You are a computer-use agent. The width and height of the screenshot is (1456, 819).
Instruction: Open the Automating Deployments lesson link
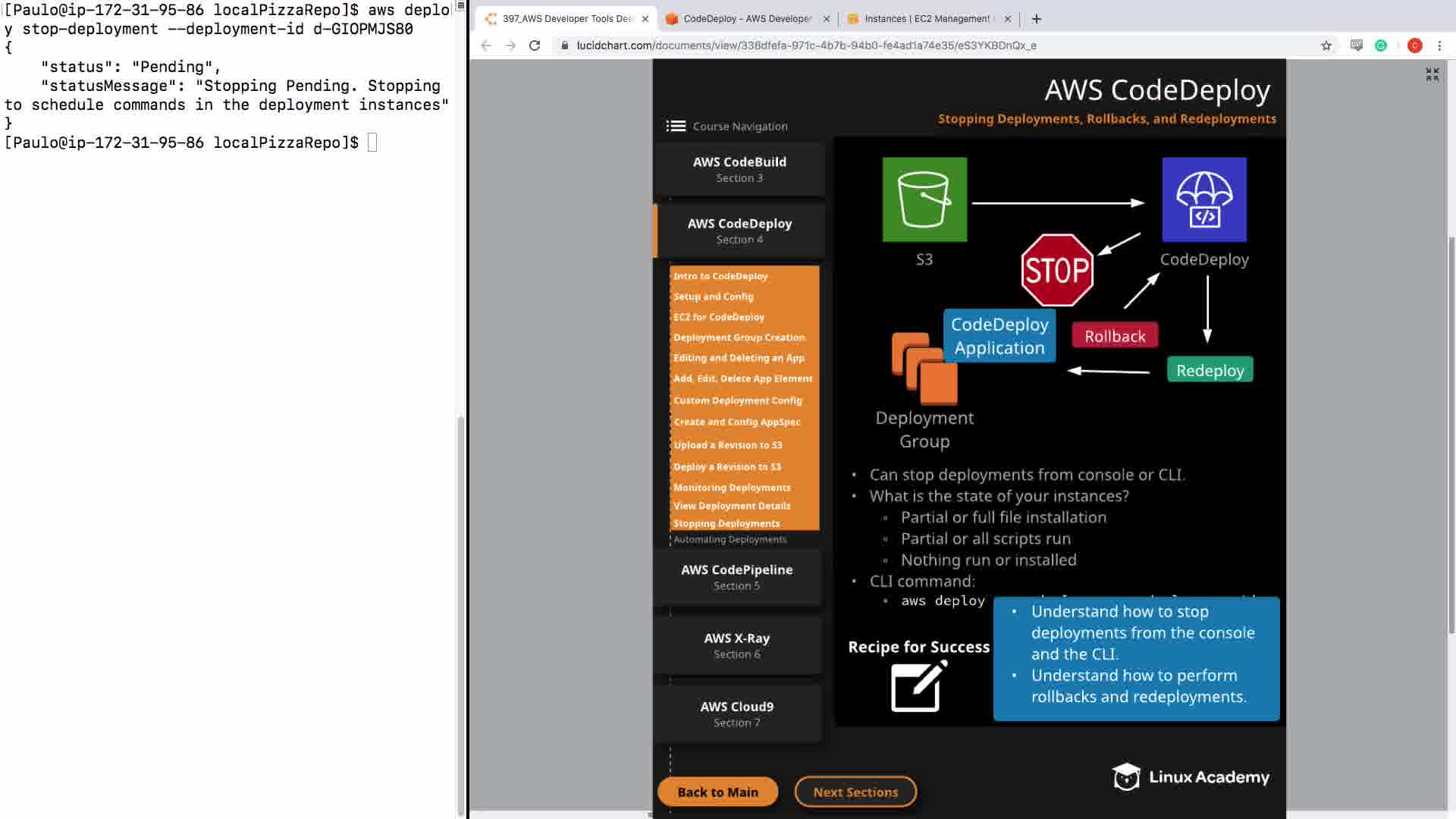[x=730, y=539]
